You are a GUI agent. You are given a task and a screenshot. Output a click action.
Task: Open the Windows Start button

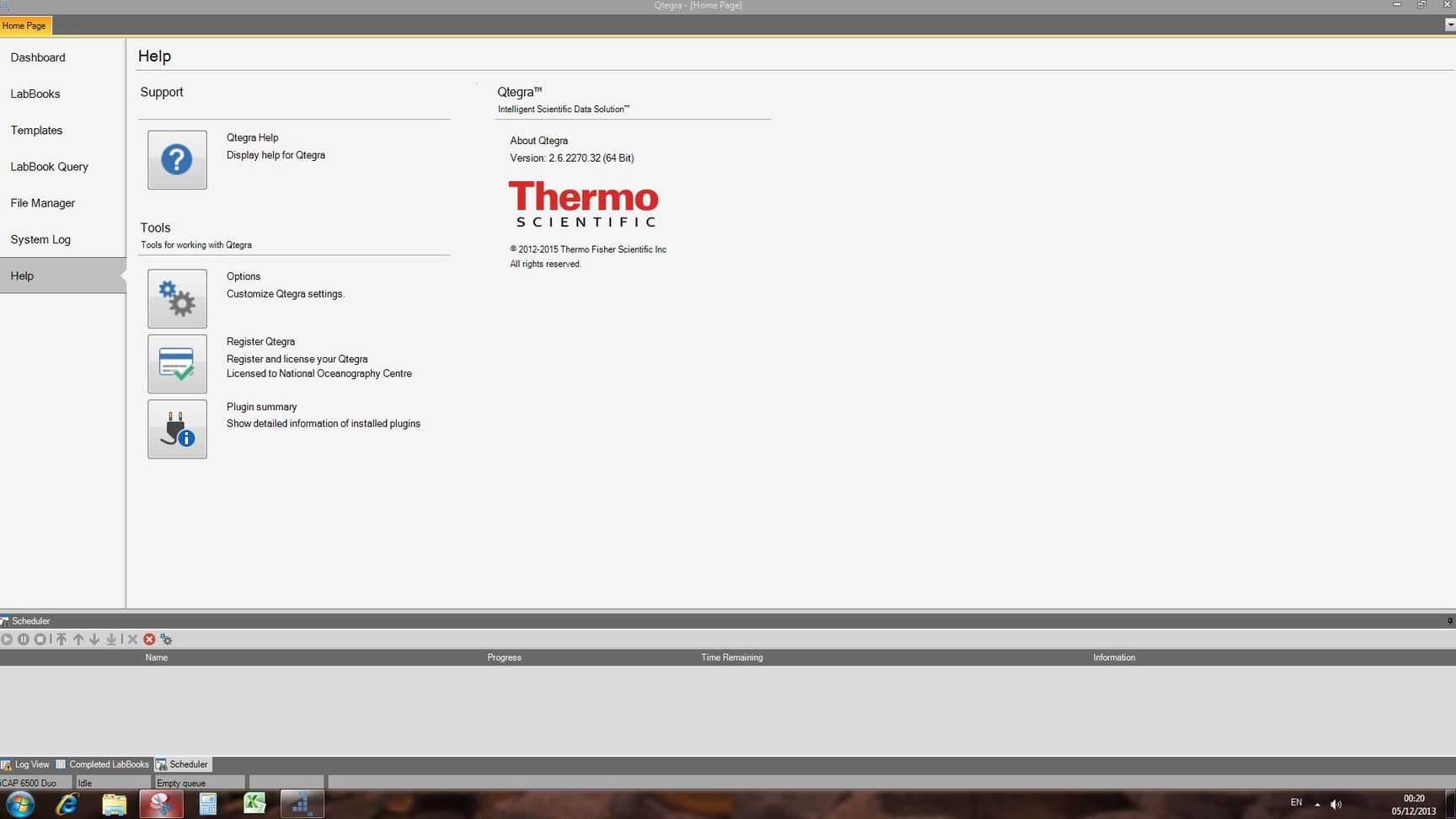[x=20, y=804]
